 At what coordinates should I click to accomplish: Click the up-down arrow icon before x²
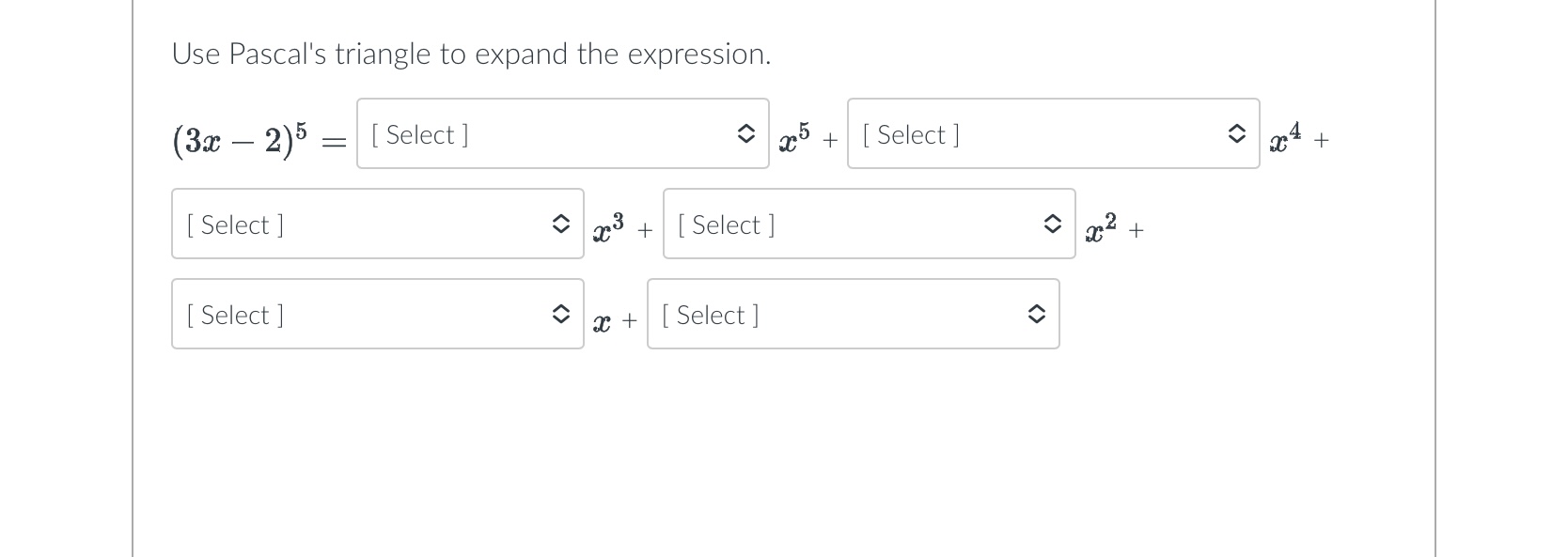pyautogui.click(x=1052, y=224)
